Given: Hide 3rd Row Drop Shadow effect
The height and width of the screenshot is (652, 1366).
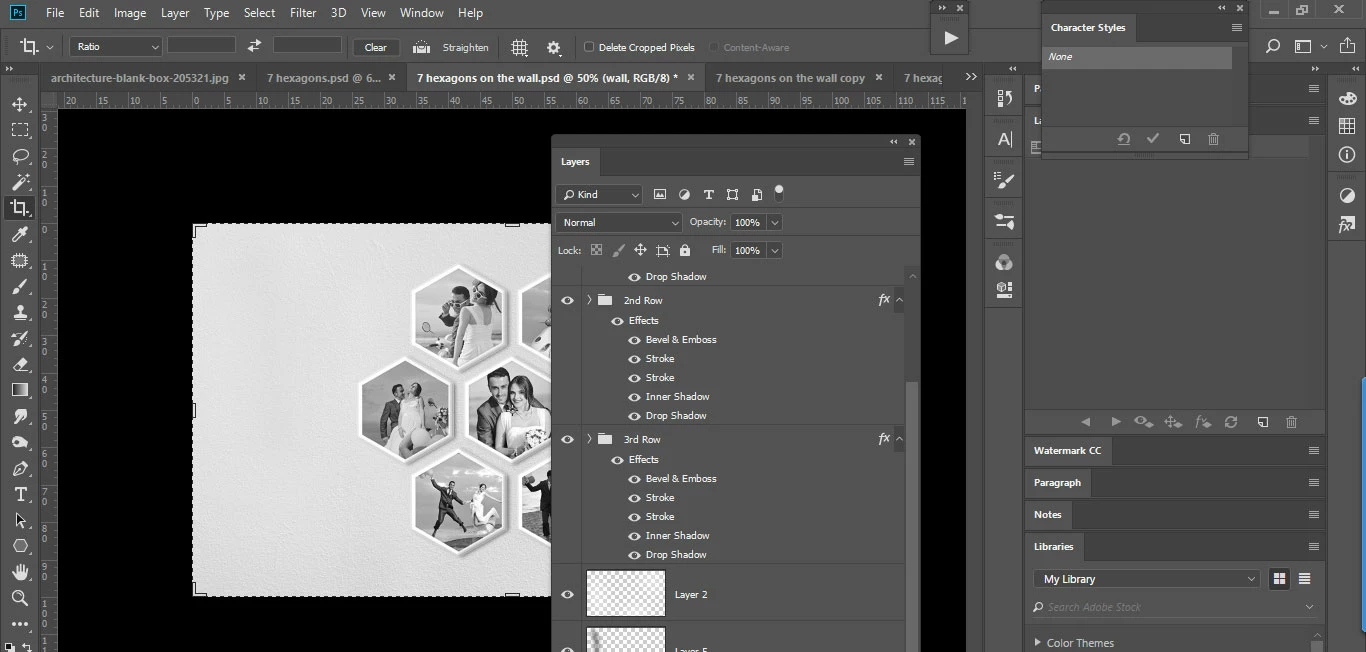Looking at the screenshot, I should (634, 555).
